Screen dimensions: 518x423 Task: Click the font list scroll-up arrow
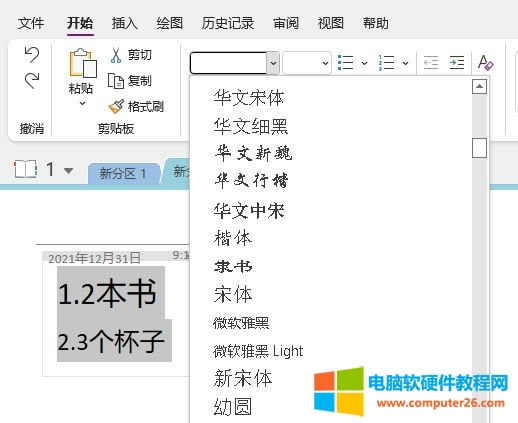[x=479, y=87]
